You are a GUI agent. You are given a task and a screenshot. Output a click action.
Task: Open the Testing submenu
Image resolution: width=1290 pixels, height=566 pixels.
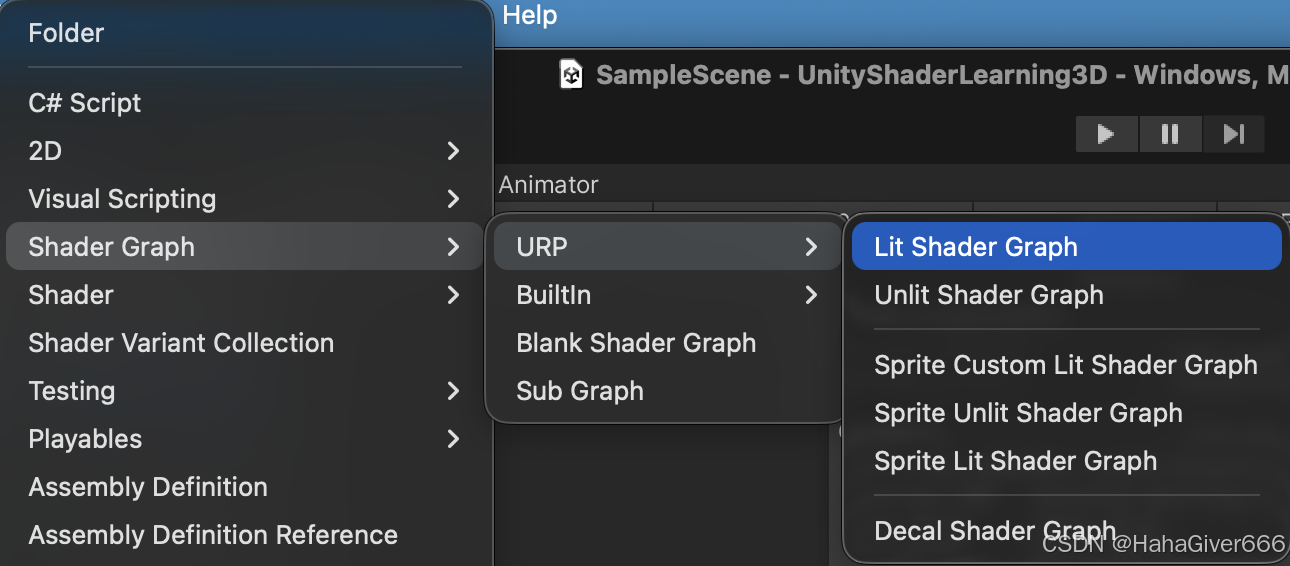click(x=72, y=391)
